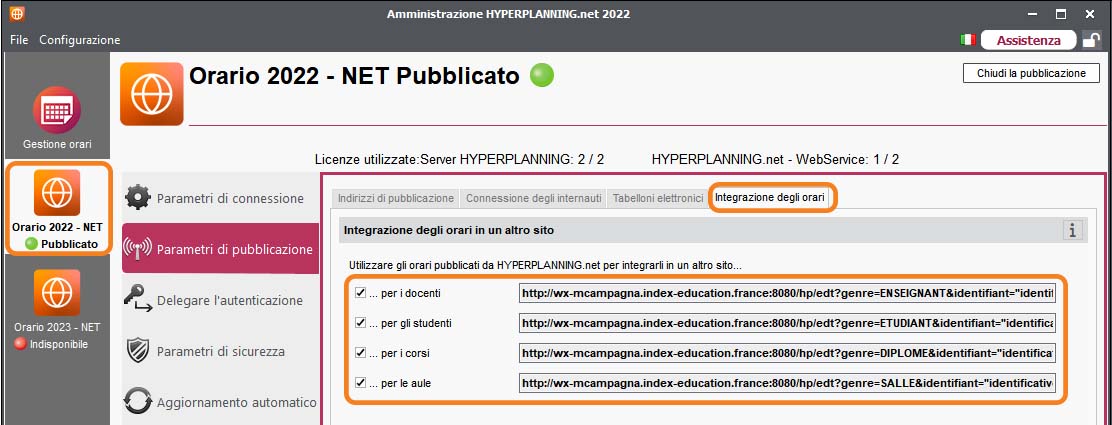Click the app logo in the title bar
This screenshot has width=1112, height=425.
[17, 14]
